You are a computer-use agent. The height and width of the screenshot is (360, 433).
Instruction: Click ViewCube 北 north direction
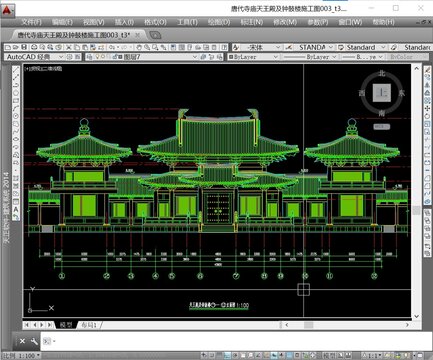[x=382, y=73]
